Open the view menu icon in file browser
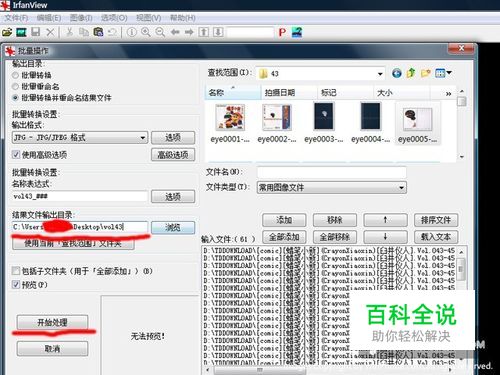 coord(443,73)
